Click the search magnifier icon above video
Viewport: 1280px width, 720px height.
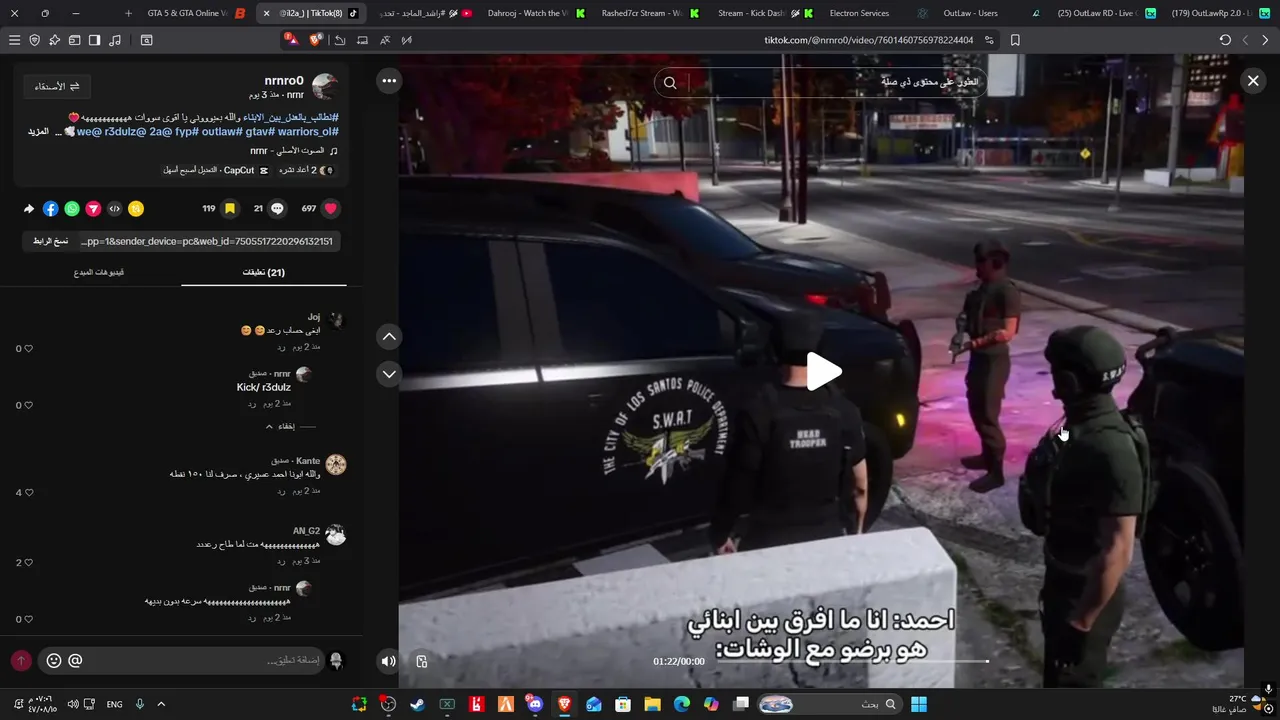point(670,83)
